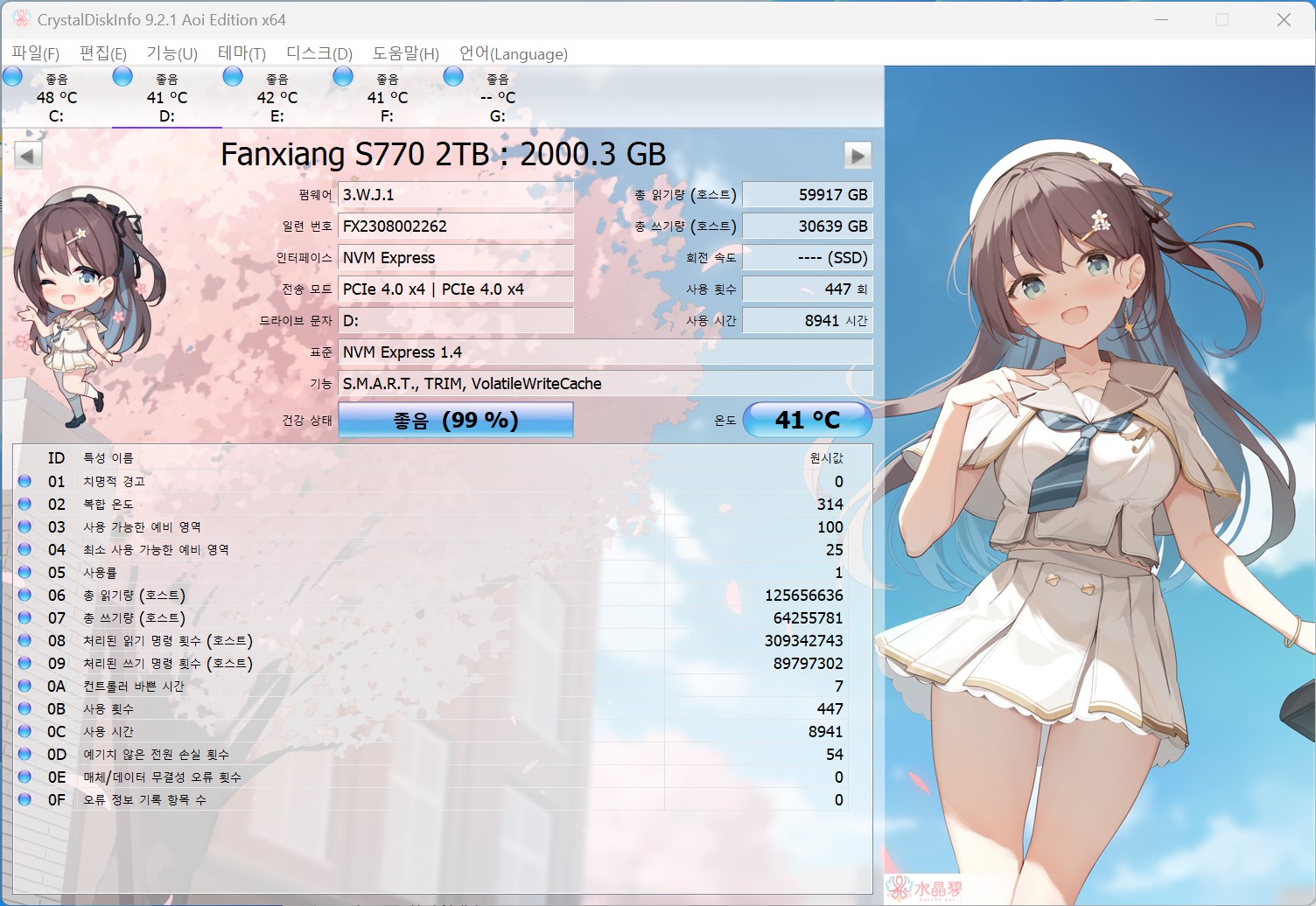The width and height of the screenshot is (1316, 906).
Task: Click status dot of attribute 04
Action: 24,549
